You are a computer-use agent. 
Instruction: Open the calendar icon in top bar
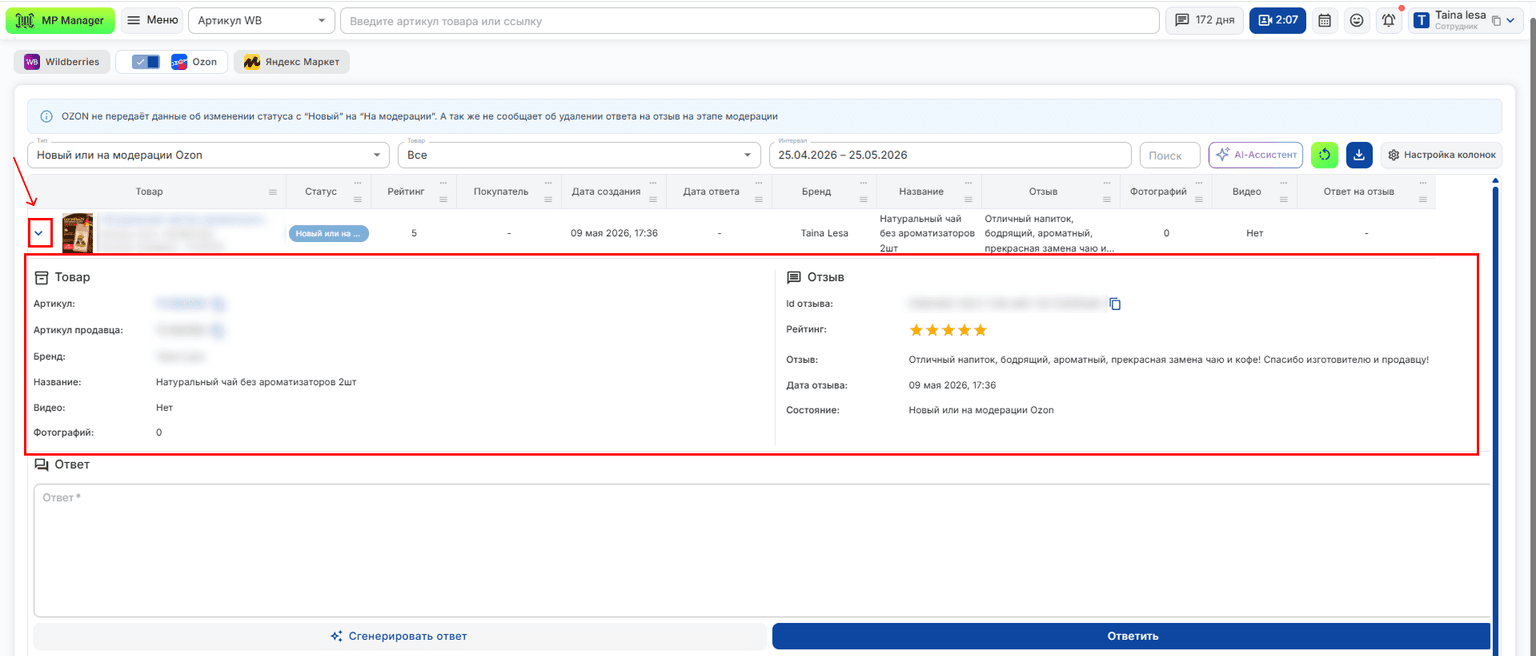tap(1325, 20)
